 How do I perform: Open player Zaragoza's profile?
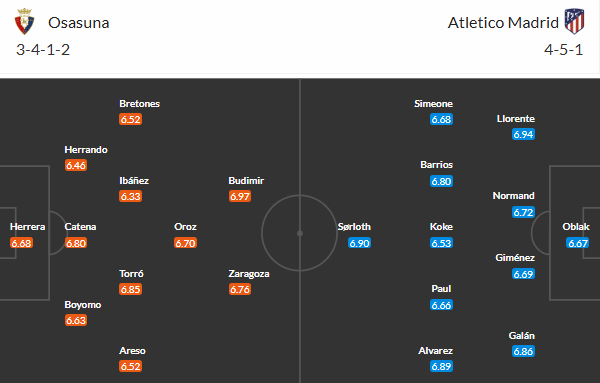click(249, 274)
